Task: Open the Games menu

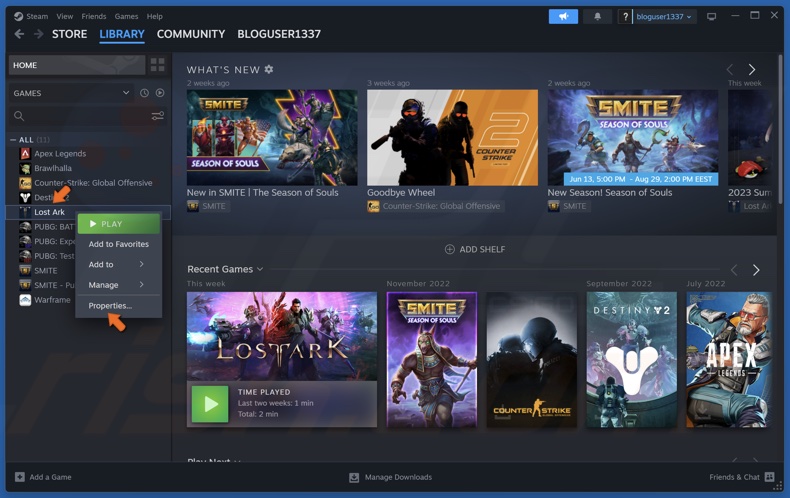Action: [x=126, y=16]
